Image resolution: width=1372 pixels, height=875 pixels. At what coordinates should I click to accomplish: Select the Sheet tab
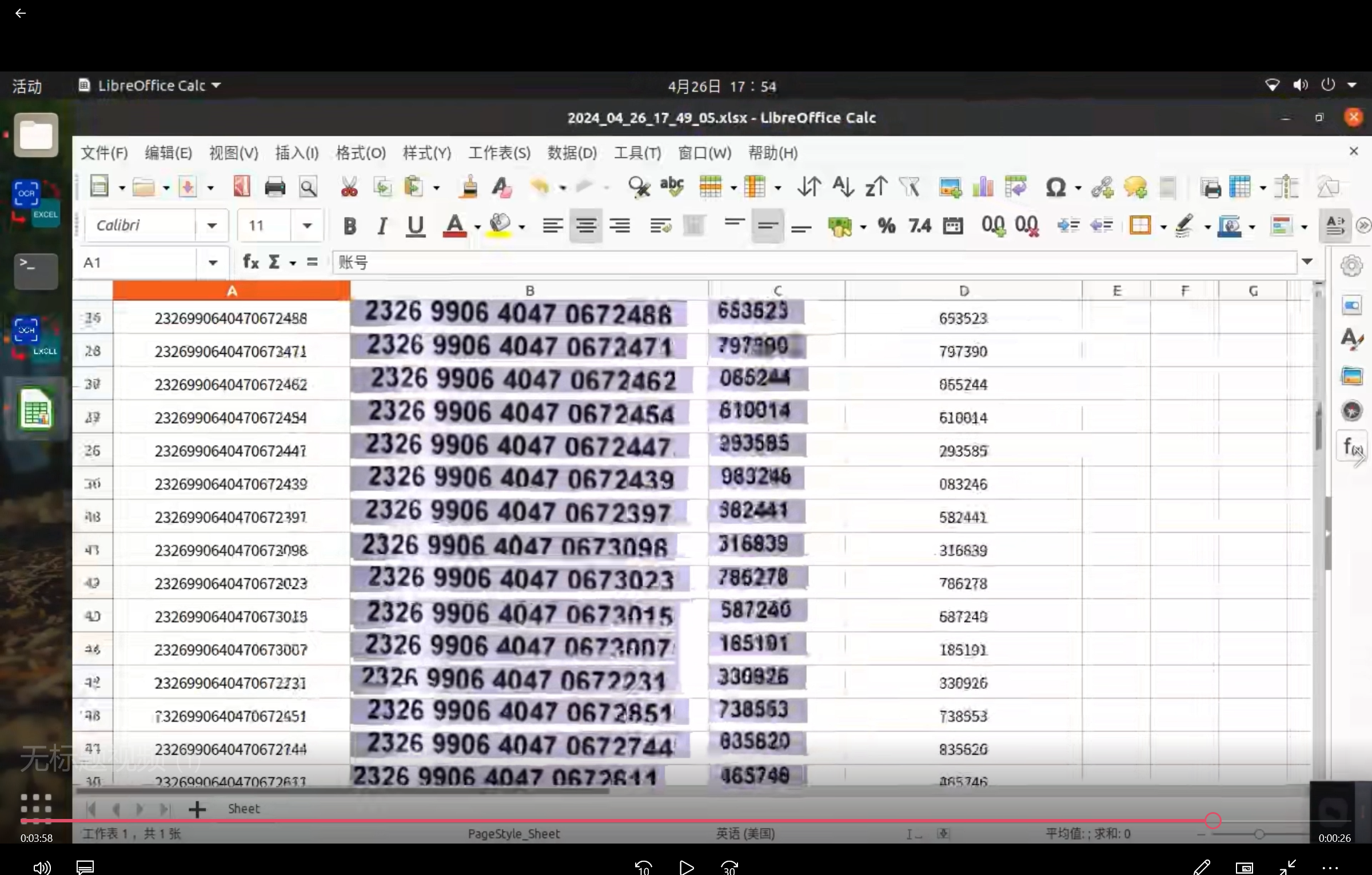tap(244, 809)
